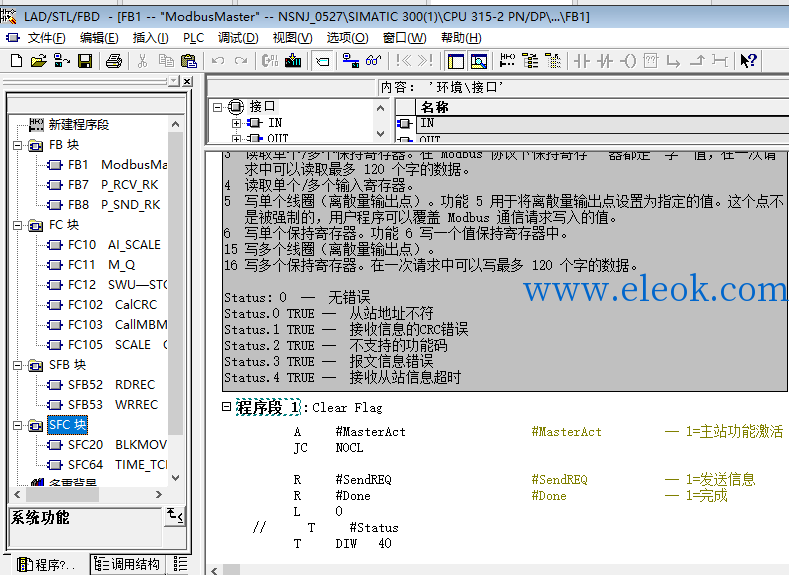Collapse 程序段 1 network
The width and height of the screenshot is (789, 575).
coord(226,406)
